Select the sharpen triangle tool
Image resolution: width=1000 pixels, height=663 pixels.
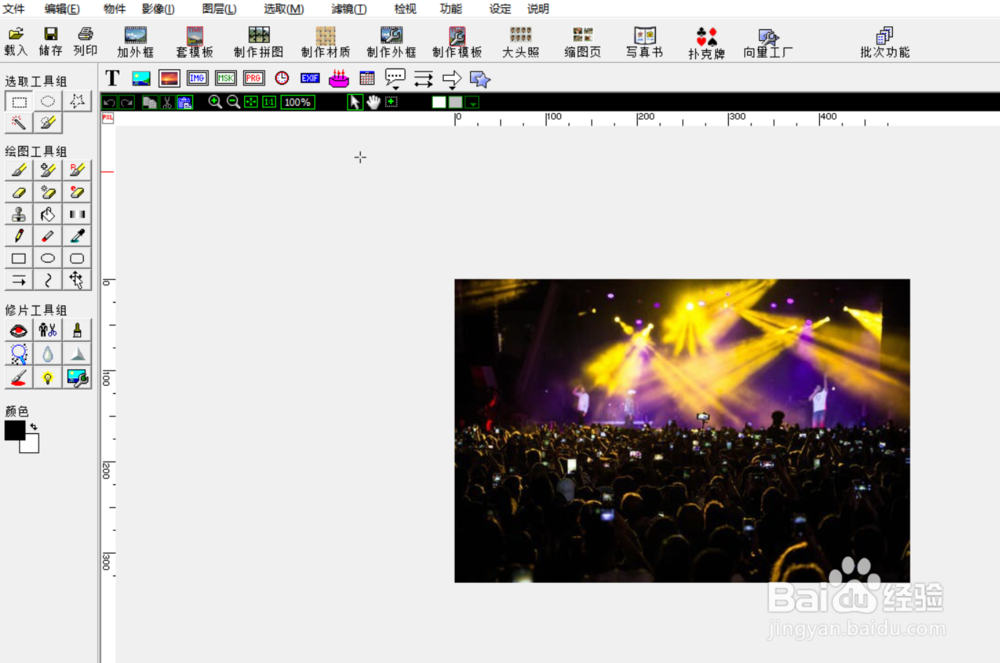point(77,354)
